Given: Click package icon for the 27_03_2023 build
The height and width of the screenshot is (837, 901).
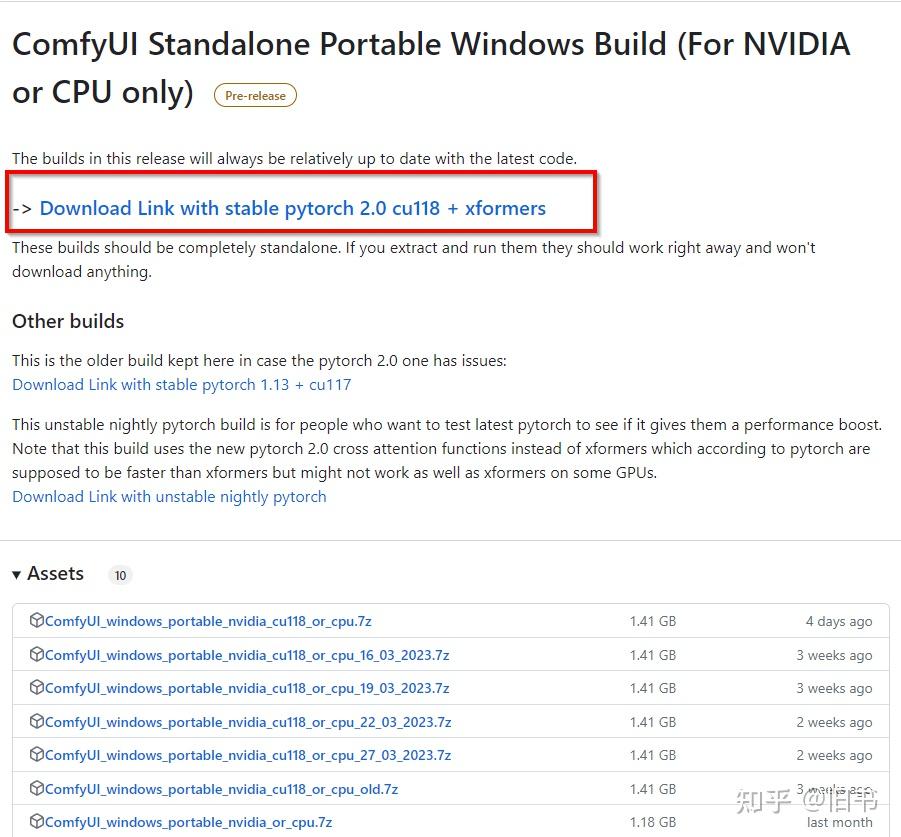Looking at the screenshot, I should coord(37,755).
